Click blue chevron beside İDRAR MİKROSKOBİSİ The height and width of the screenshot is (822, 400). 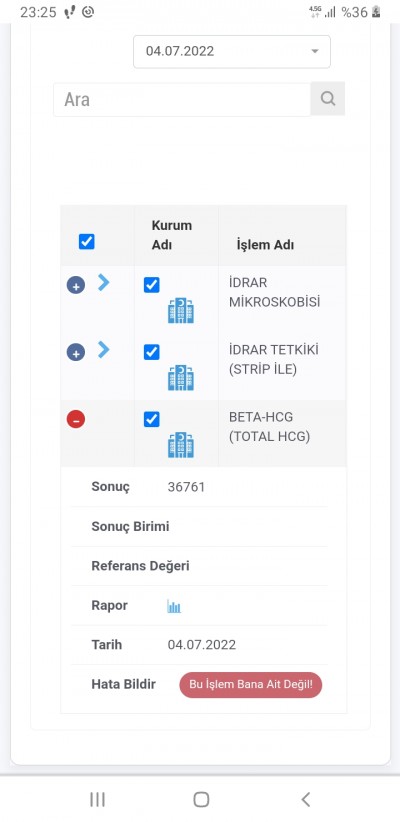(104, 283)
